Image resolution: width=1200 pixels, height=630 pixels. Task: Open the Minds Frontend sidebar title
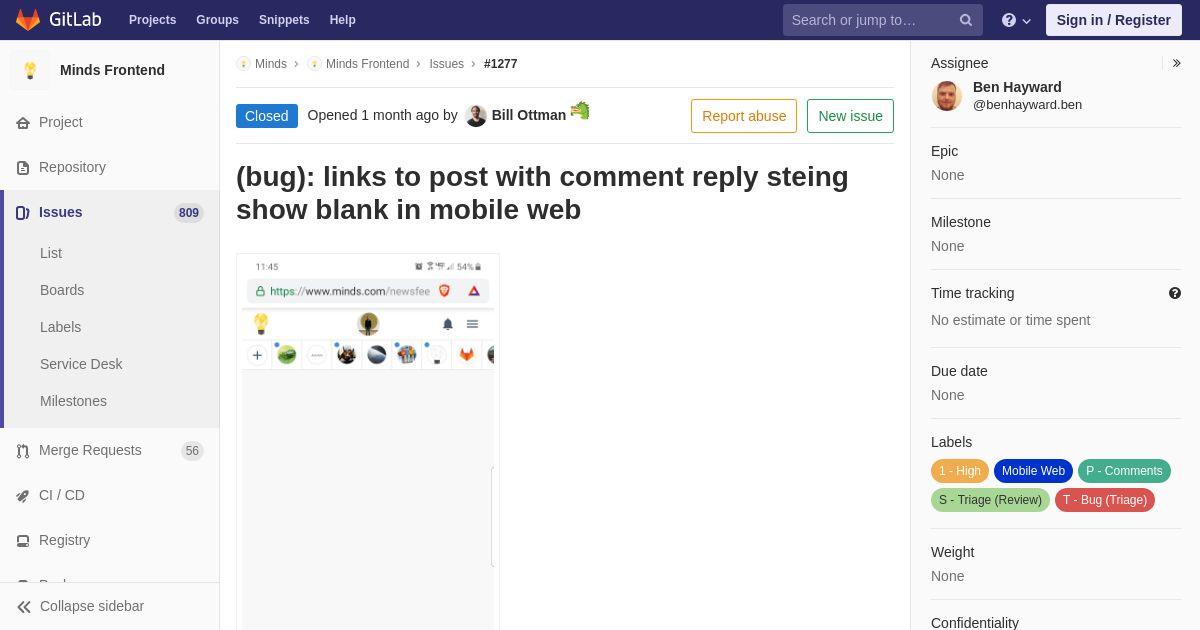112,70
